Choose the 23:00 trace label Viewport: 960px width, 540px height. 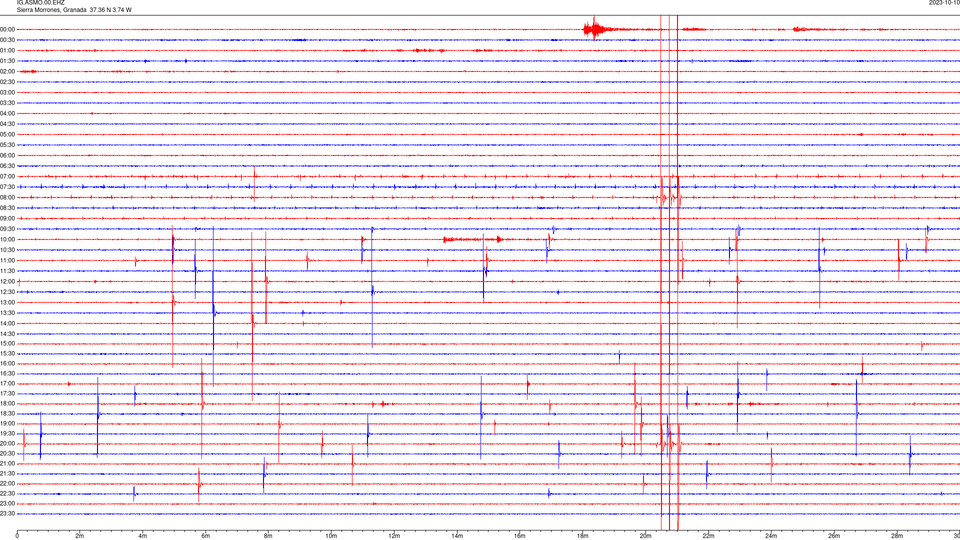click(7, 504)
